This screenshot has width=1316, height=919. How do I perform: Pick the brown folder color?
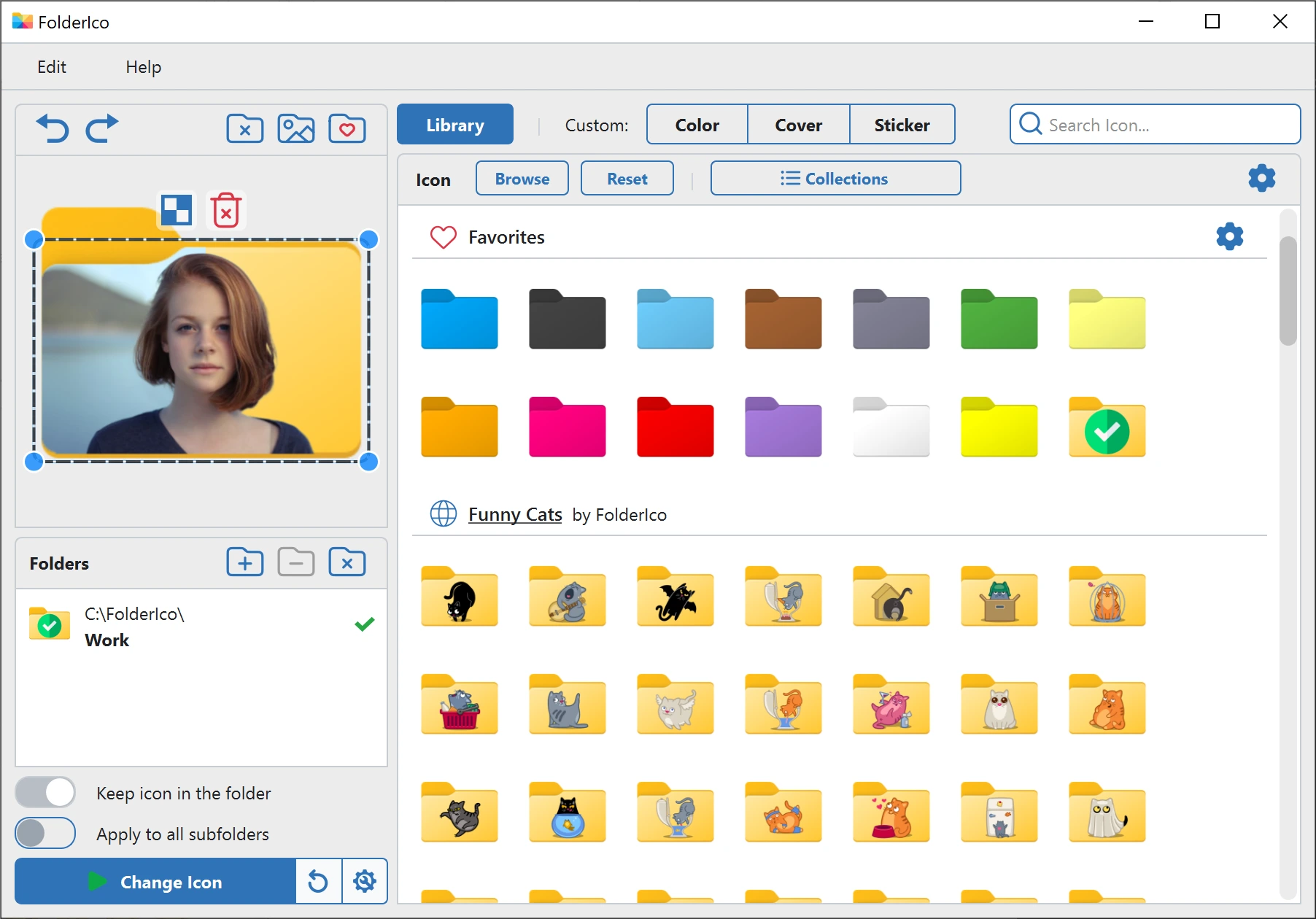pyautogui.click(x=783, y=319)
